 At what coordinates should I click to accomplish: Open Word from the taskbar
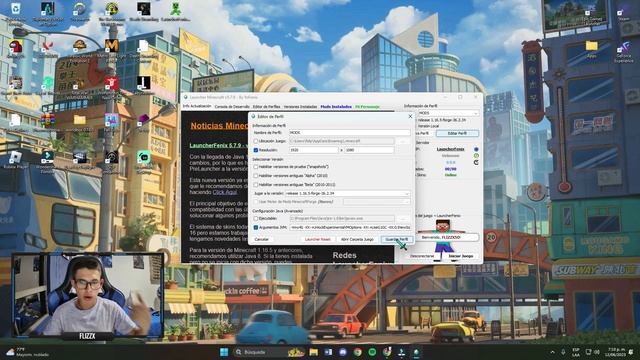328,352
